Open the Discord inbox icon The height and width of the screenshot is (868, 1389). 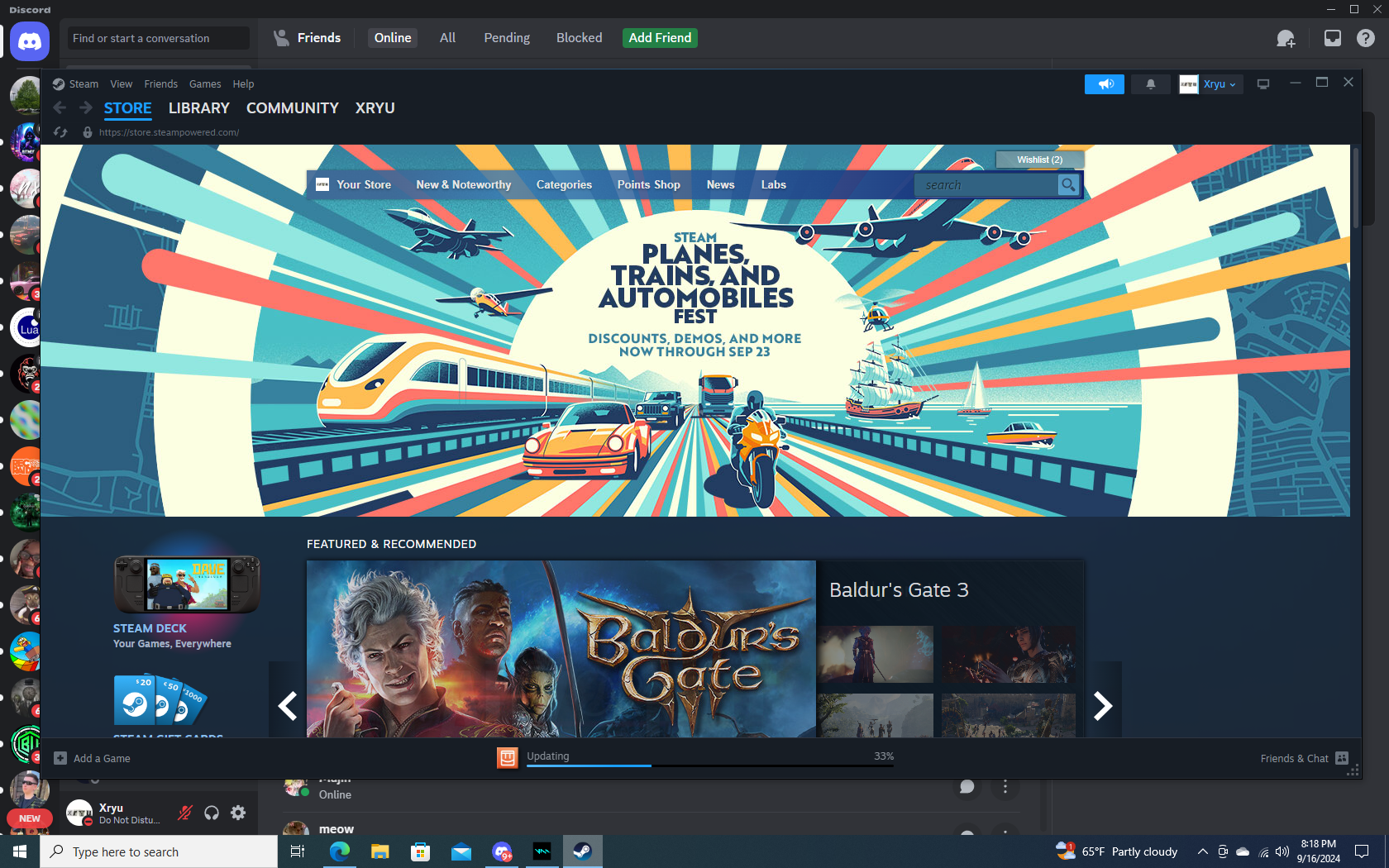point(1332,38)
